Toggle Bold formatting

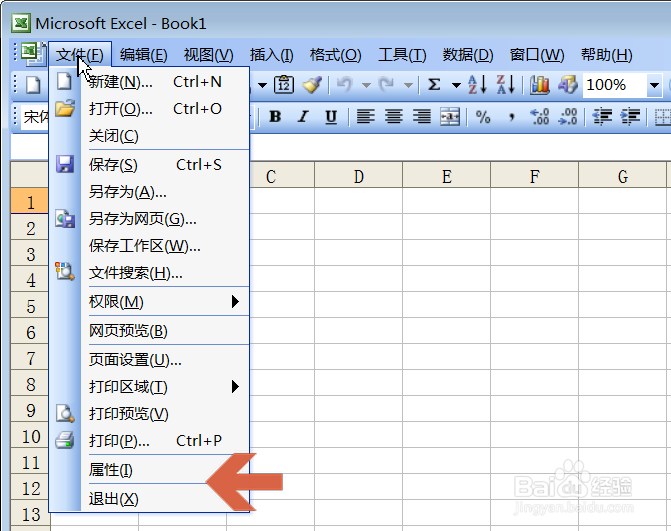pos(275,116)
